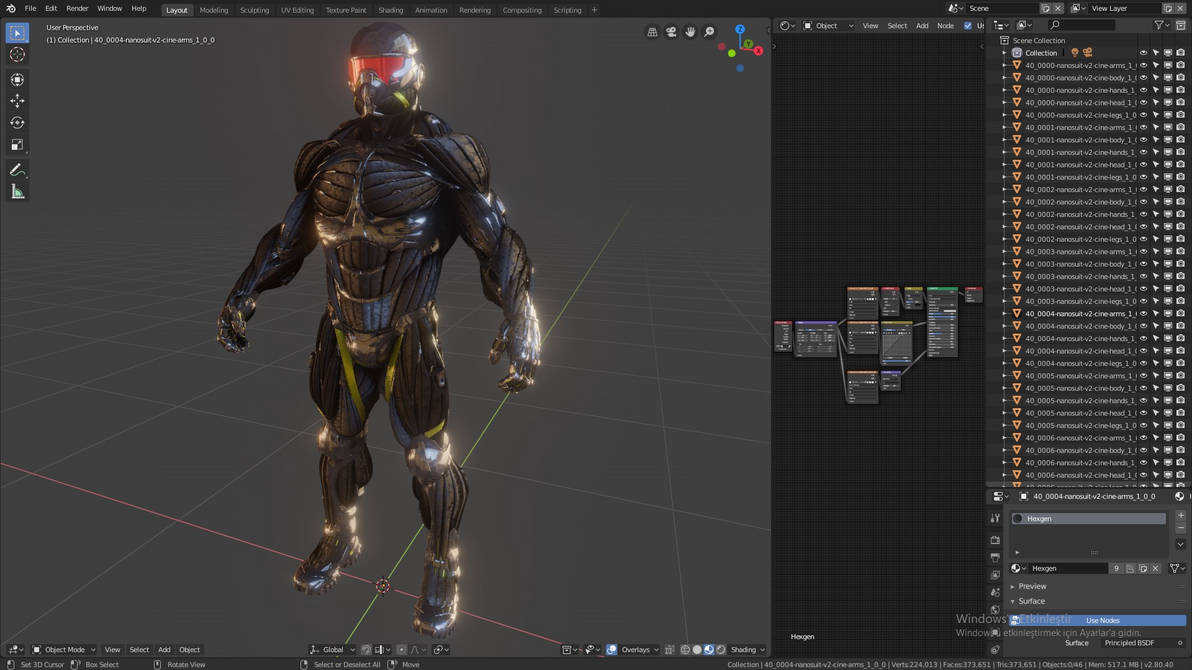The height and width of the screenshot is (670, 1192).
Task: Toggle visibility of 40_0000-nanosuit-v2-cine-arms object
Action: pos(1143,65)
